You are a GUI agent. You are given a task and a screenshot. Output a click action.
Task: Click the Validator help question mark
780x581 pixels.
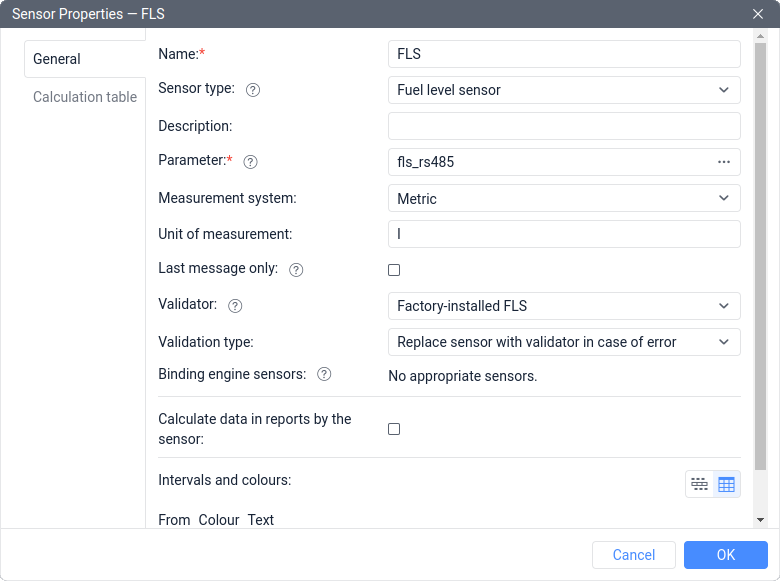(236, 306)
